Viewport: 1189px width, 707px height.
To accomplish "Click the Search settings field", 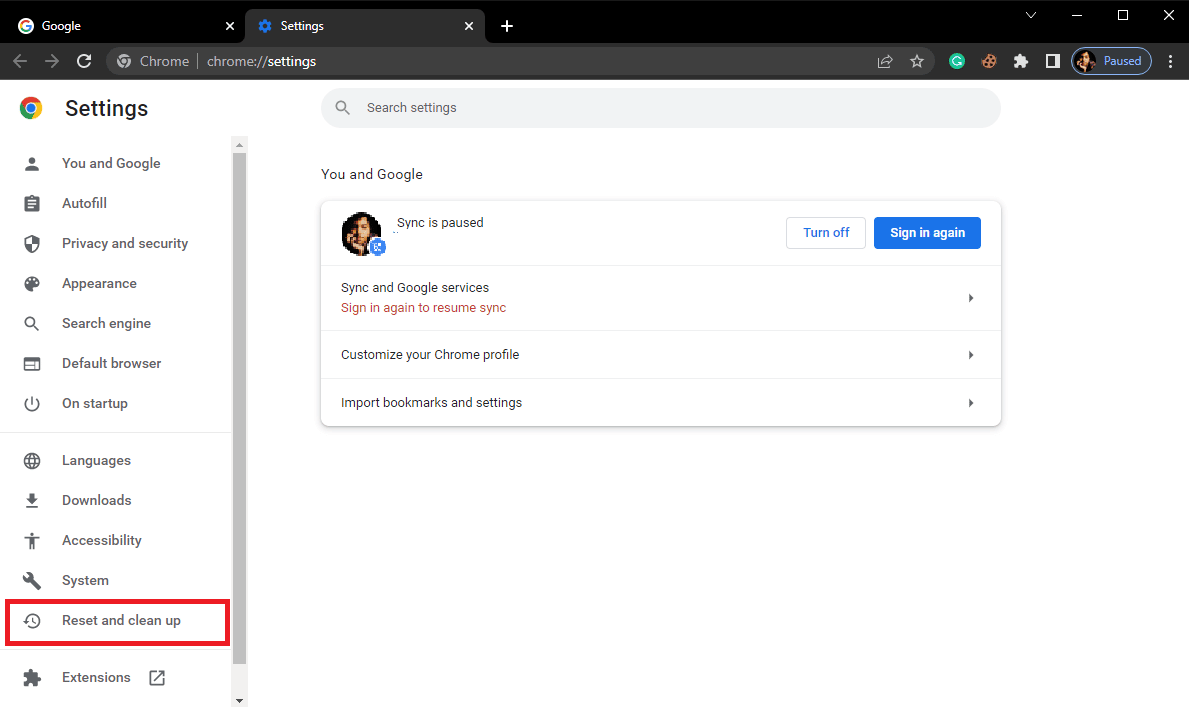I will [660, 108].
